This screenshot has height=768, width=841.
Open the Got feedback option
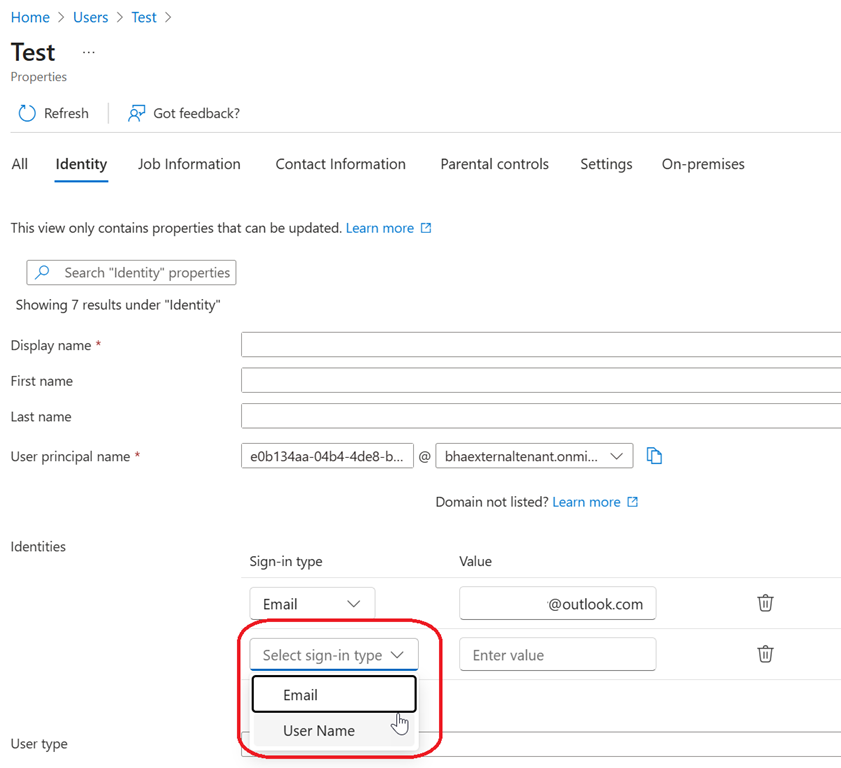pyautogui.click(x=184, y=114)
